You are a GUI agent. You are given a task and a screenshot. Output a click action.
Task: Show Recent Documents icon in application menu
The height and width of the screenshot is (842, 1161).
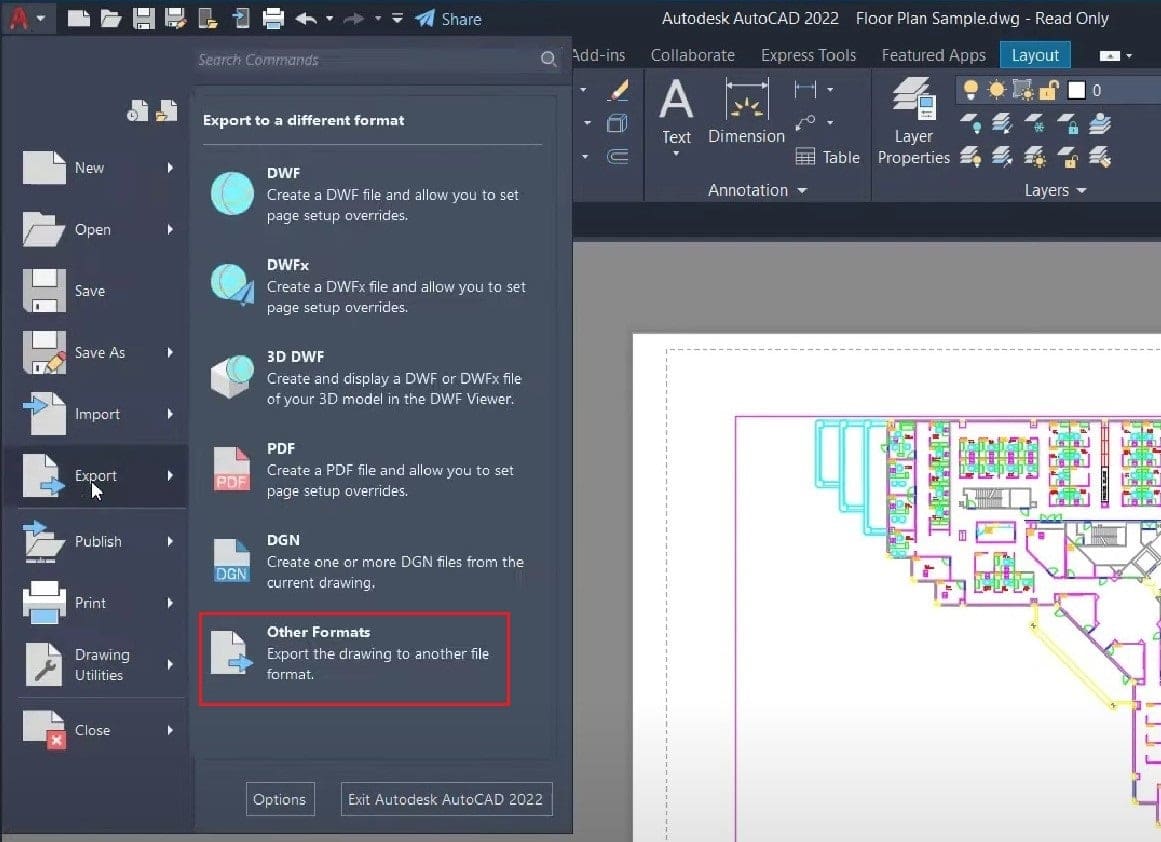(x=138, y=110)
